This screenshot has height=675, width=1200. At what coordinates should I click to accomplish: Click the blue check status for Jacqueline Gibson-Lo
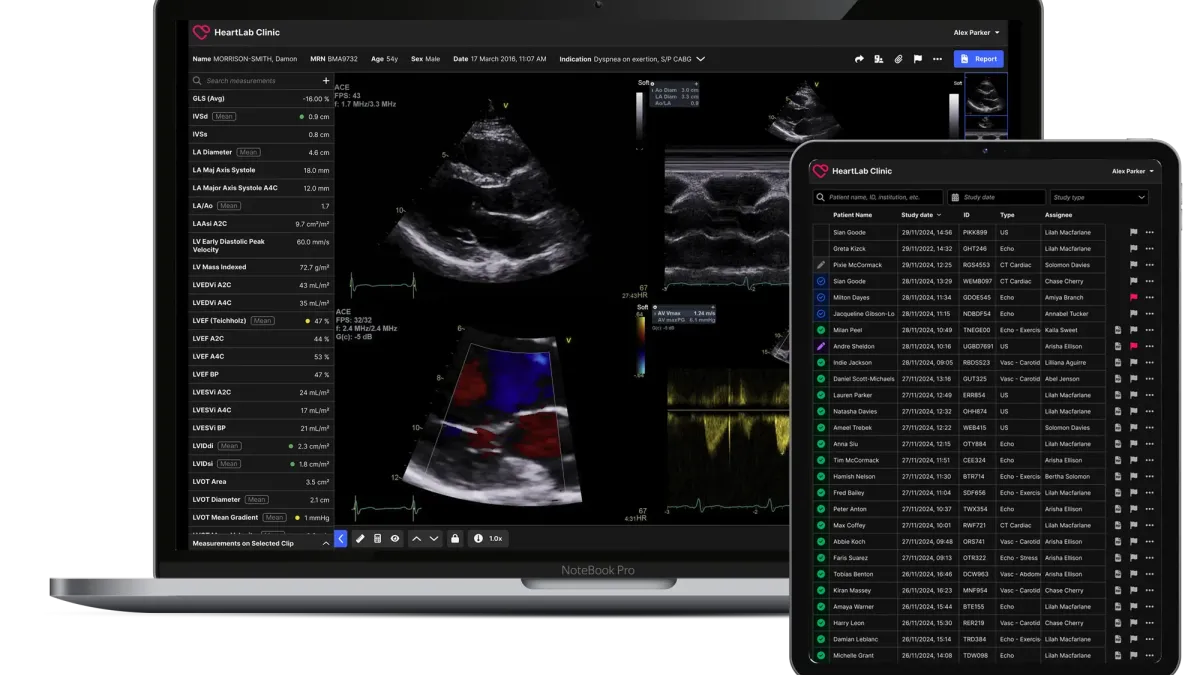(821, 314)
